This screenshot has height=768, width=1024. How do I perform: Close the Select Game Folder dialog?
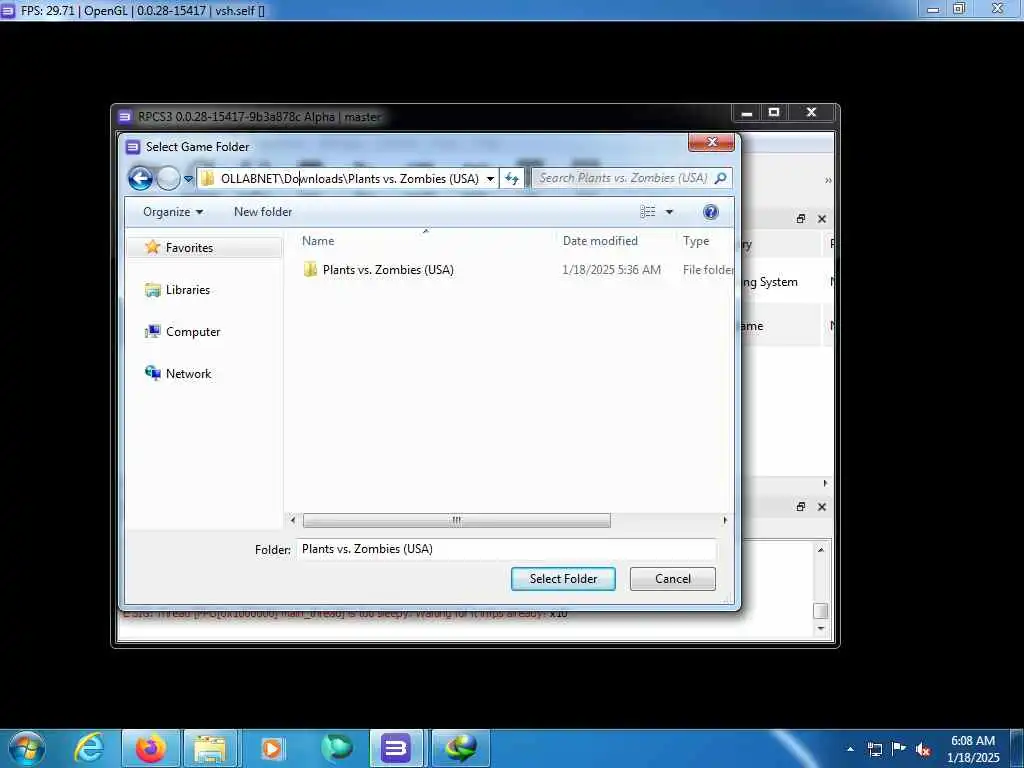711,142
